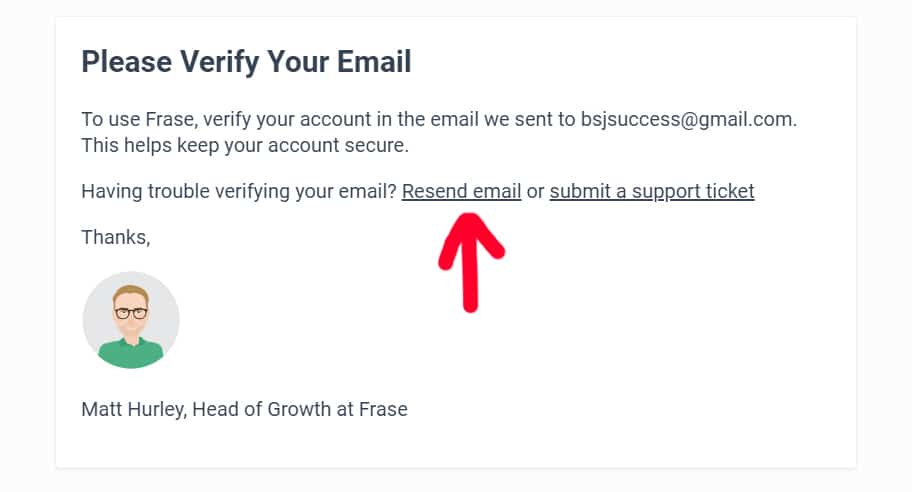Image resolution: width=912 pixels, height=492 pixels.
Task: Click the Thanks, closing text
Action: pos(116,237)
